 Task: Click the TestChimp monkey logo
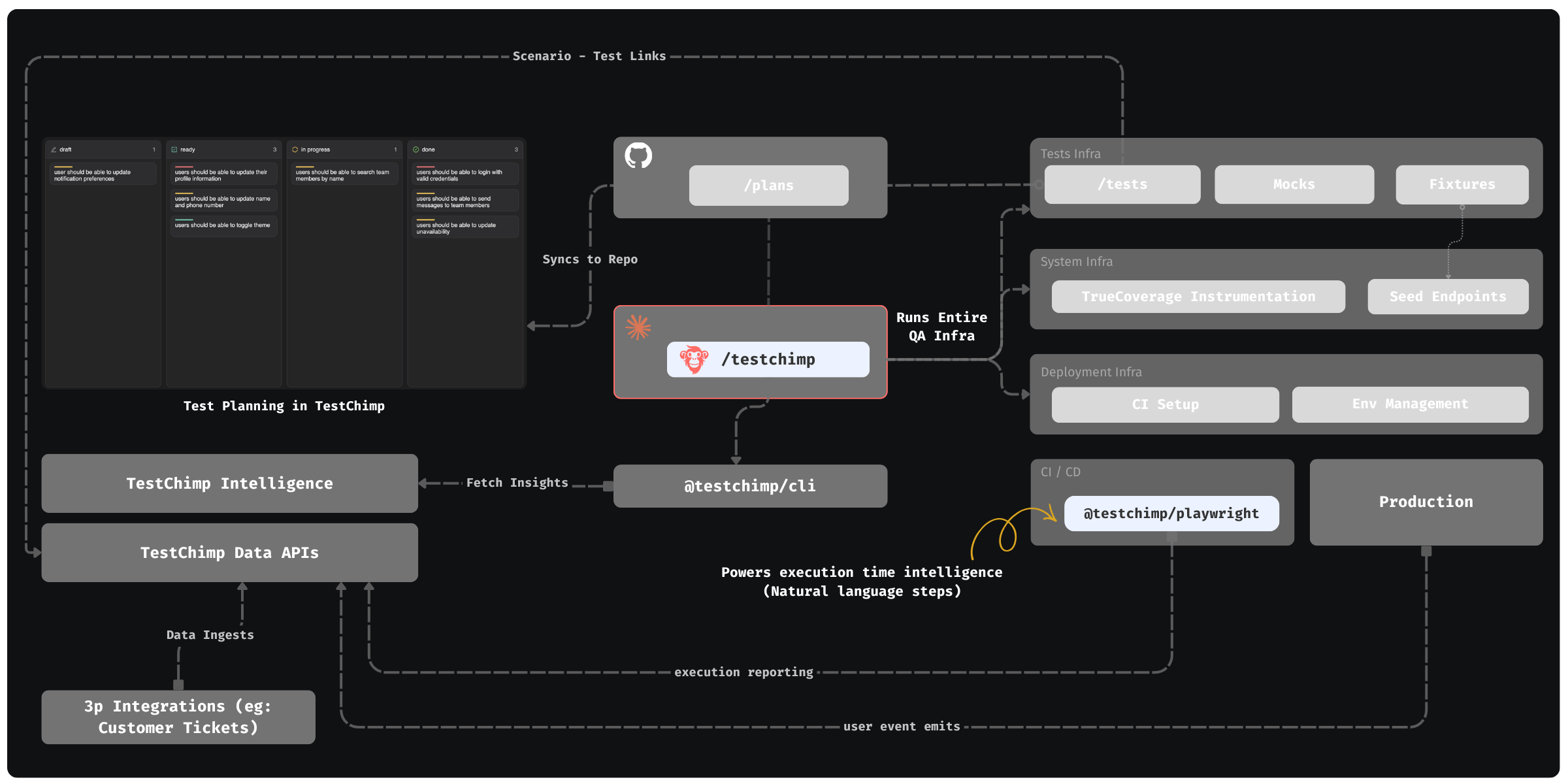695,359
